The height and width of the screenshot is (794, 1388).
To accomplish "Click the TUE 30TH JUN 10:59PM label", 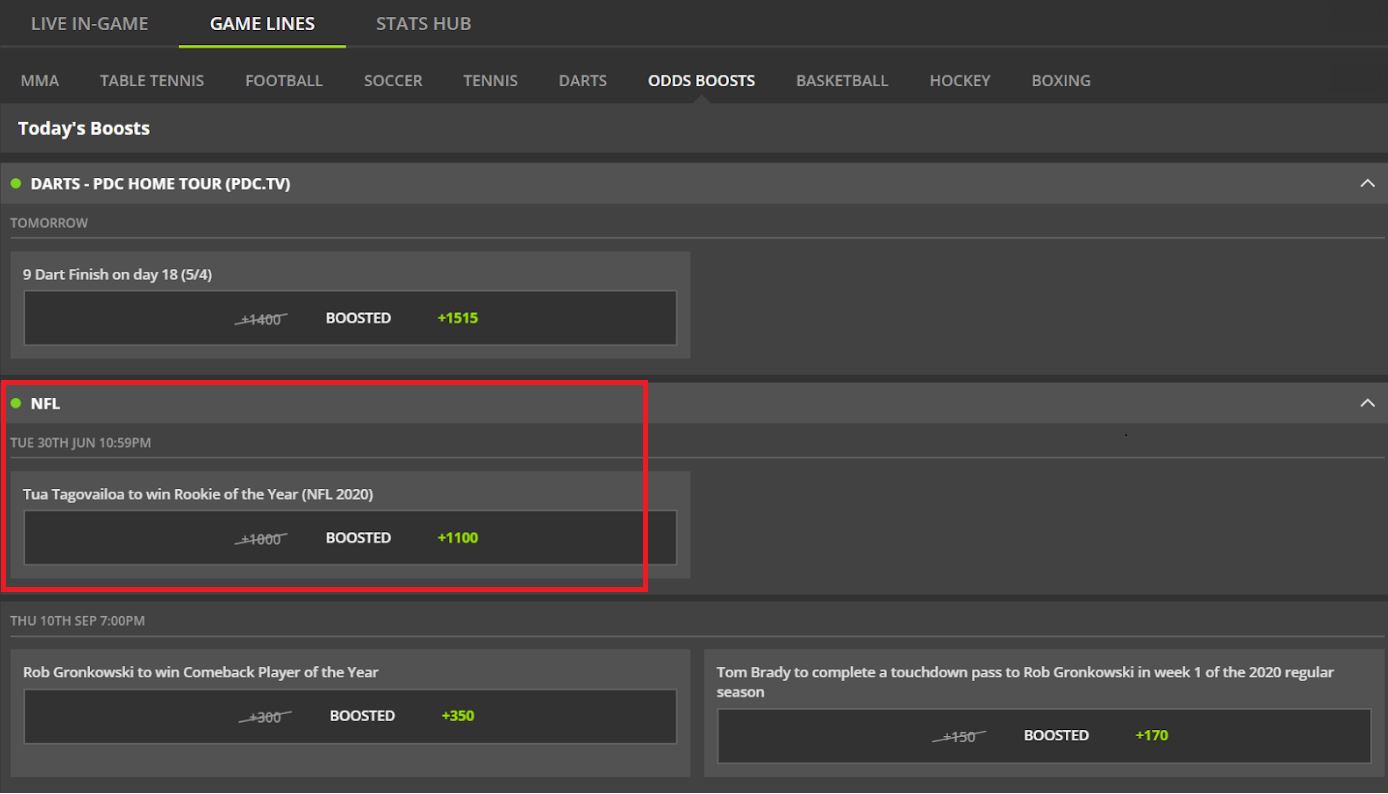I will pyautogui.click(x=81, y=442).
